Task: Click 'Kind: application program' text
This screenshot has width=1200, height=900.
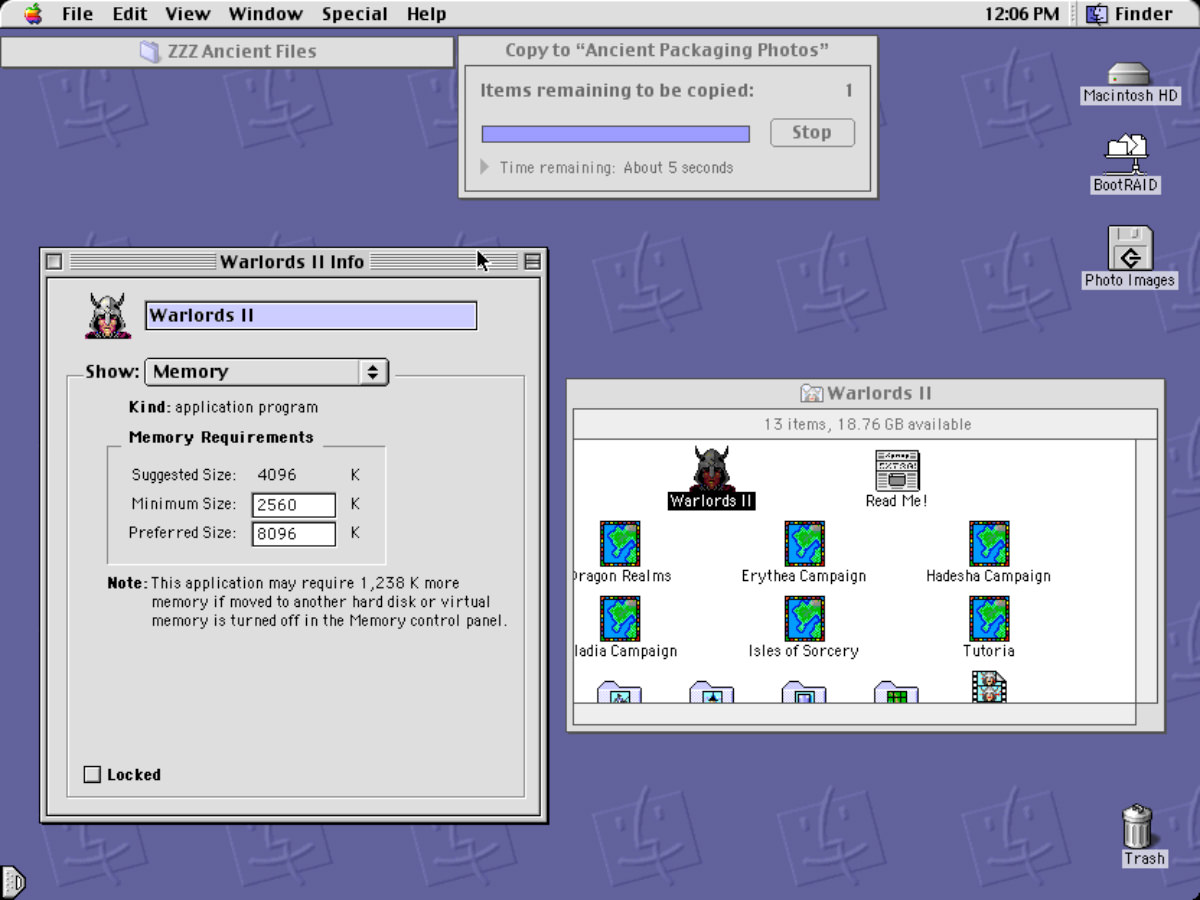Action: [x=223, y=407]
